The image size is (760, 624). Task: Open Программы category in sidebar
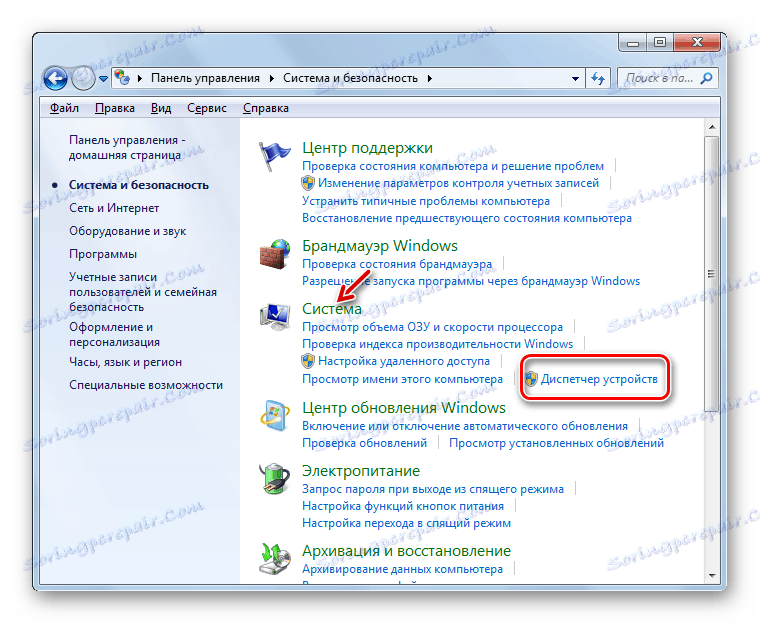103,254
